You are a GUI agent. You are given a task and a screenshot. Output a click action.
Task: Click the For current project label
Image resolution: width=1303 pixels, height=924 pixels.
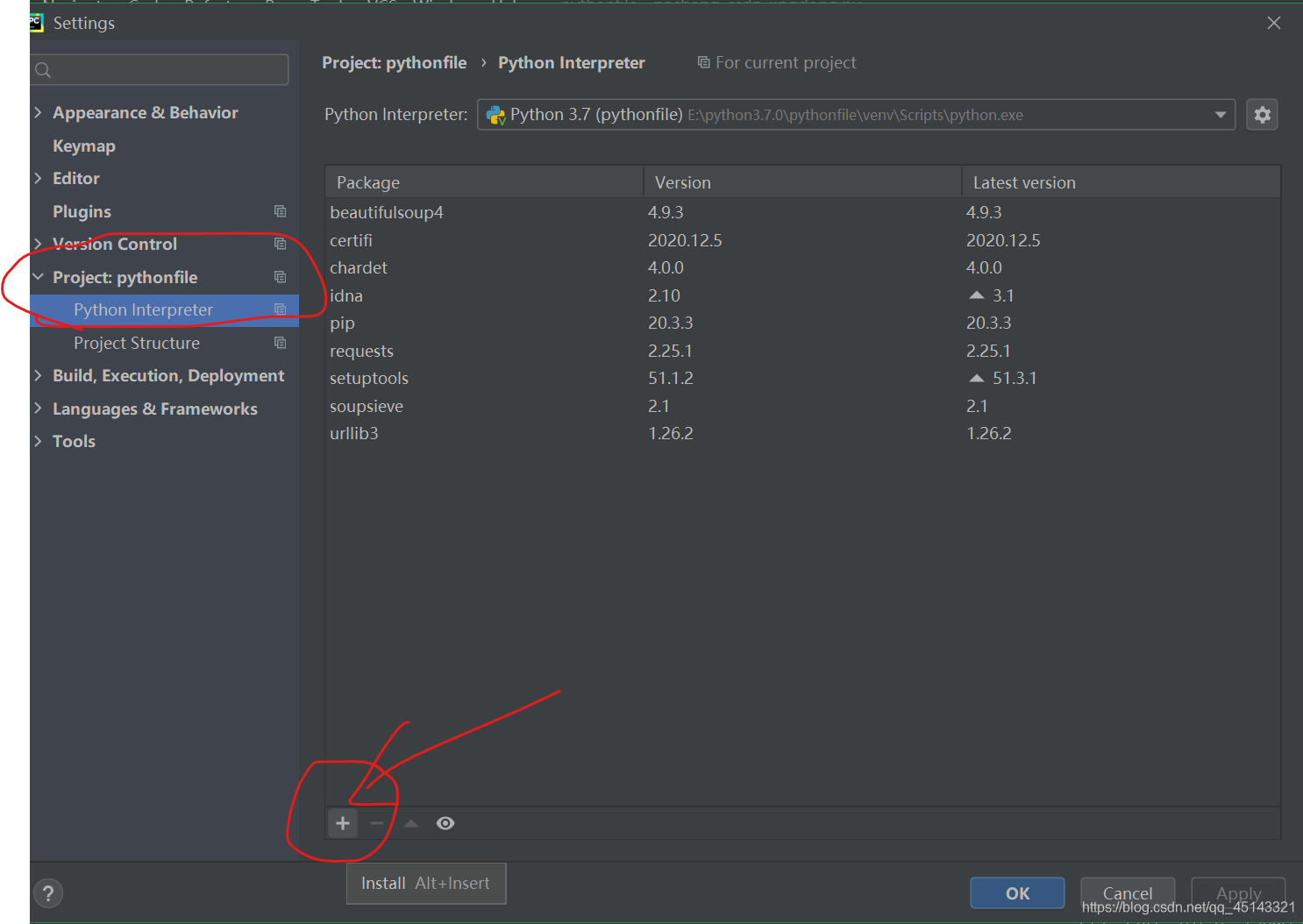[777, 62]
